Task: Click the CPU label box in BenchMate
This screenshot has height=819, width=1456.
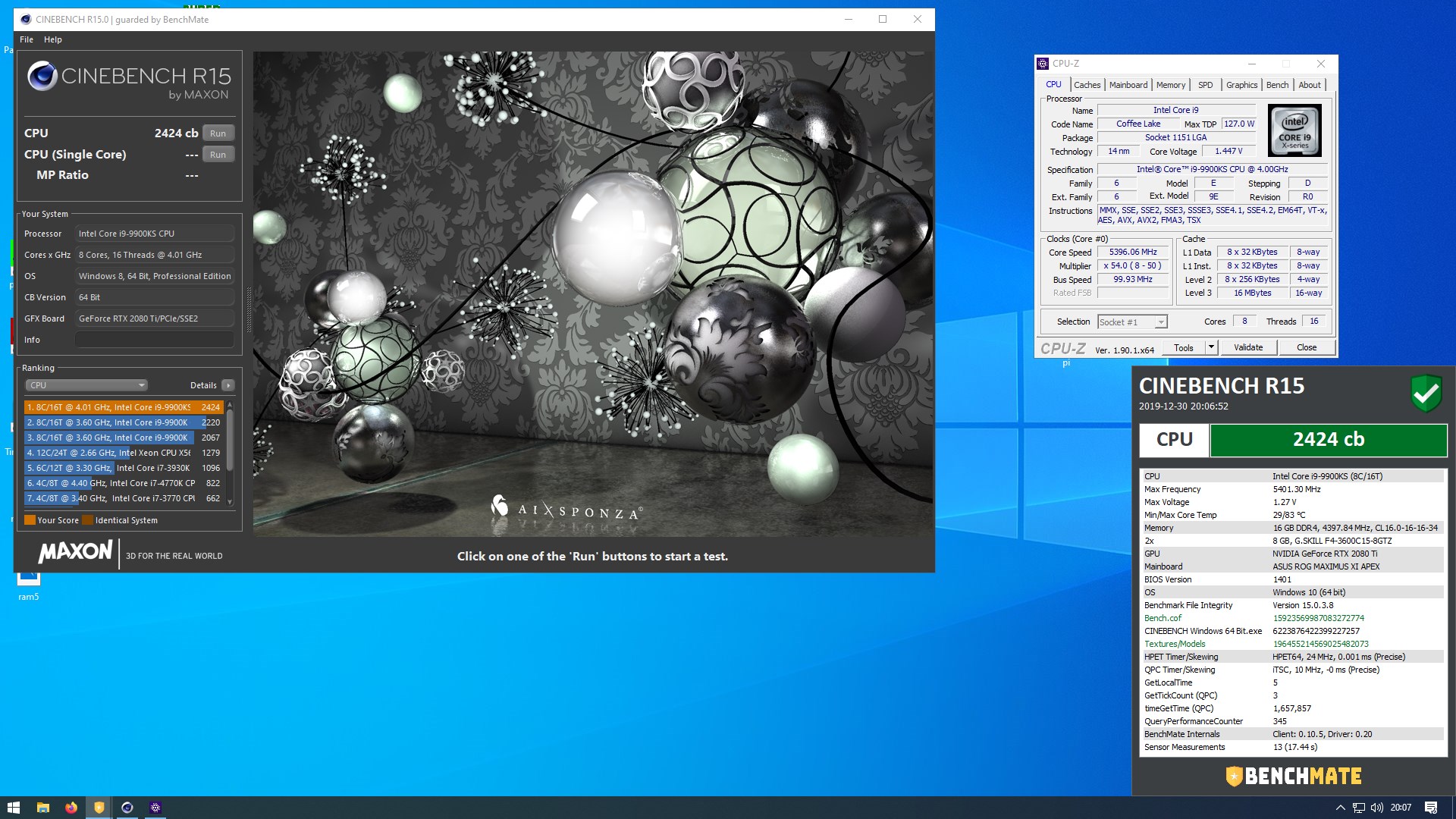Action: pyautogui.click(x=1174, y=440)
